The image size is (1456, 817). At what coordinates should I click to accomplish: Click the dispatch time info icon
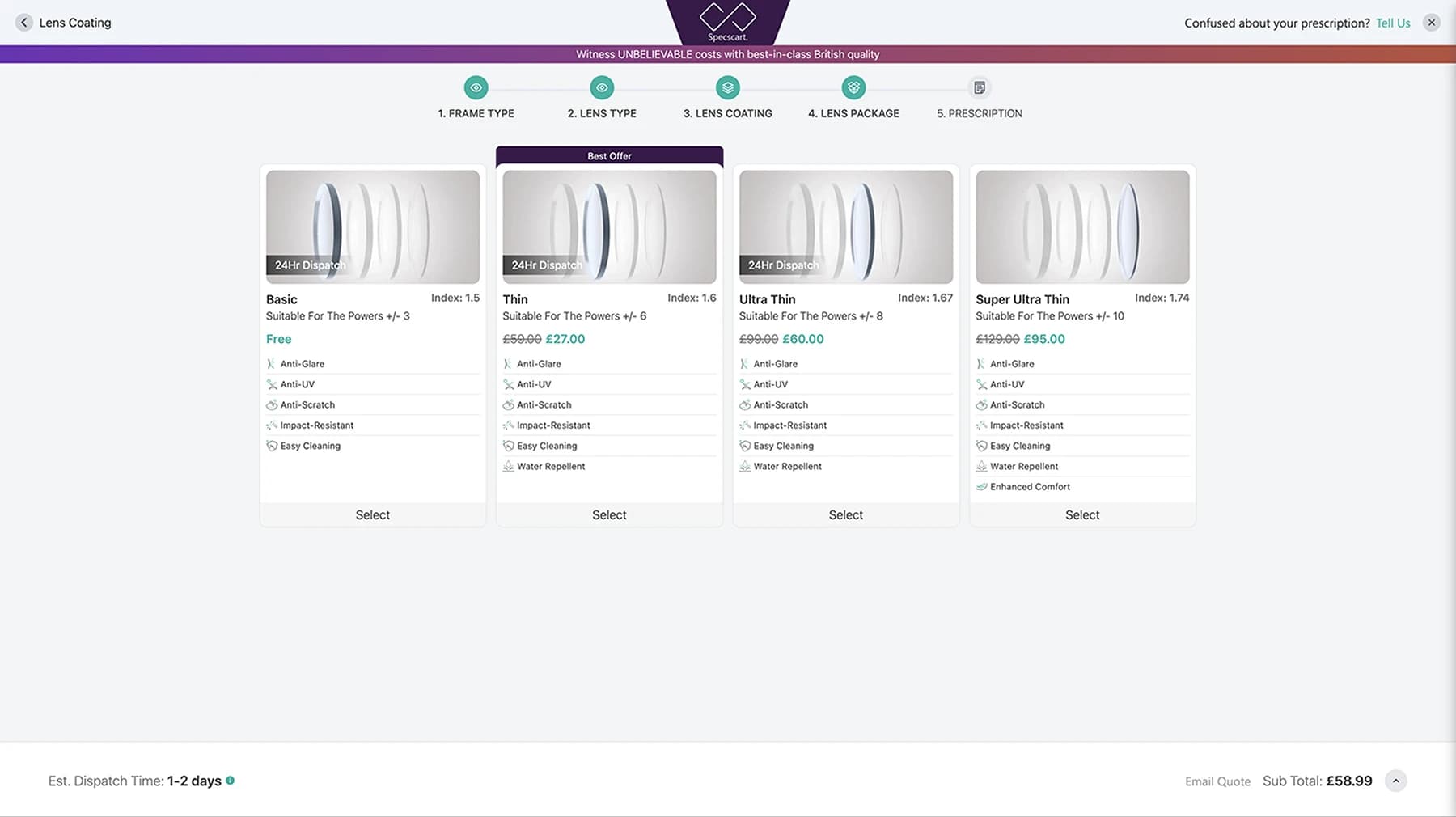[x=231, y=781]
